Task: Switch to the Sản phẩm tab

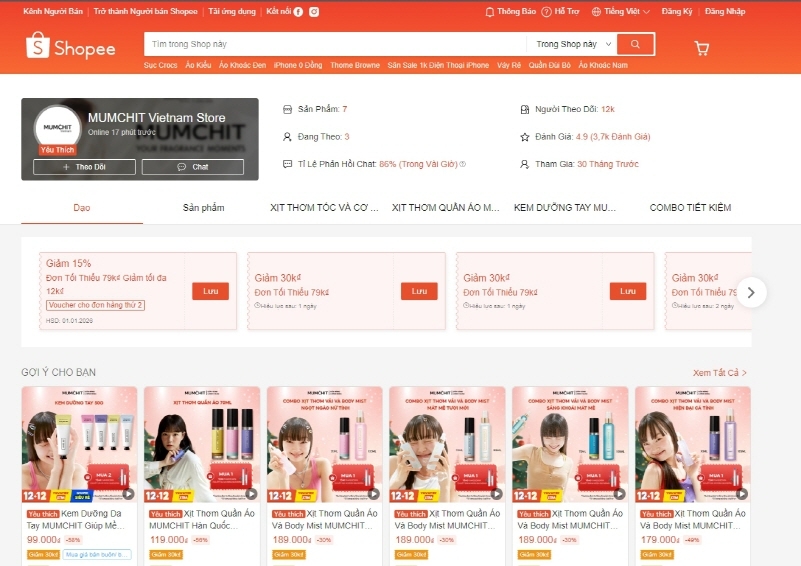Action: pos(203,208)
